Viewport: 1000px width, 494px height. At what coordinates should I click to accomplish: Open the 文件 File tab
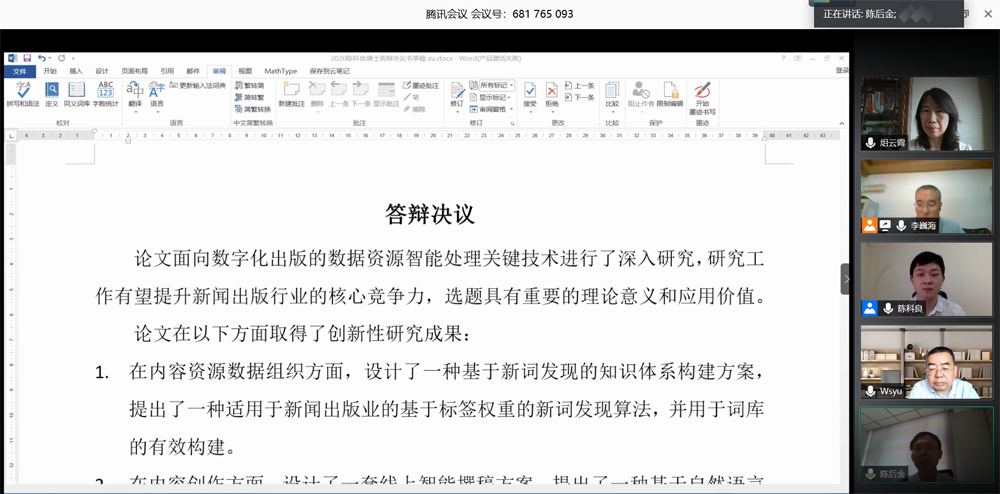click(20, 71)
